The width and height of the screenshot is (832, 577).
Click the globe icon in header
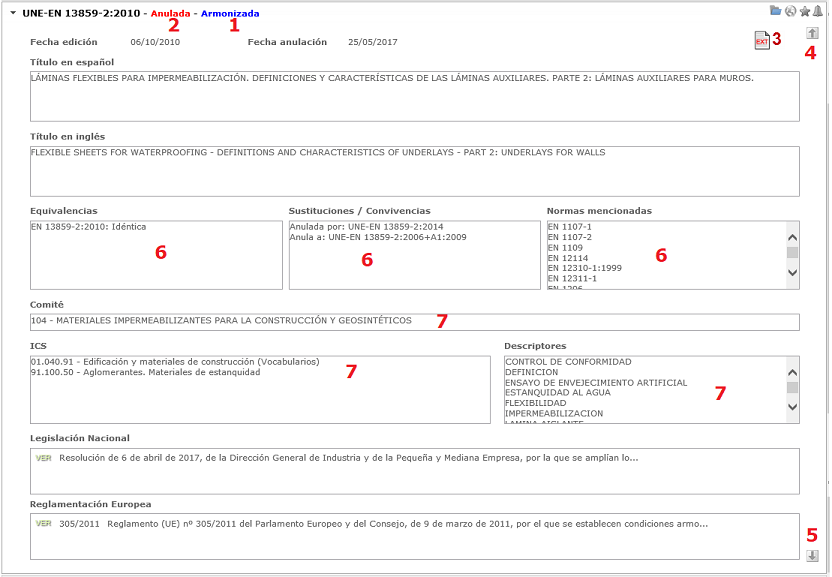pos(789,11)
